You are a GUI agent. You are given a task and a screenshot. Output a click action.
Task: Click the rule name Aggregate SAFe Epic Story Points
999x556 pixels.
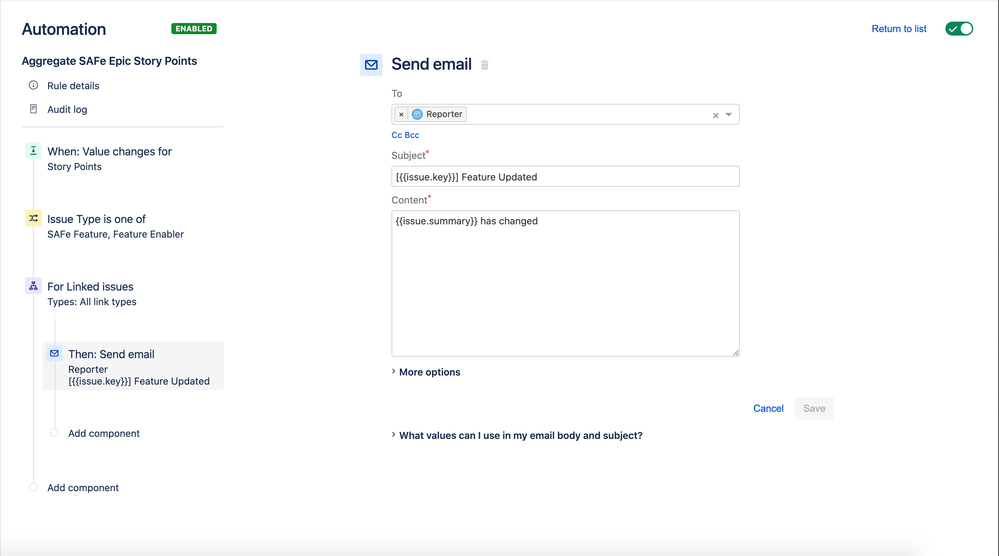click(x=110, y=61)
